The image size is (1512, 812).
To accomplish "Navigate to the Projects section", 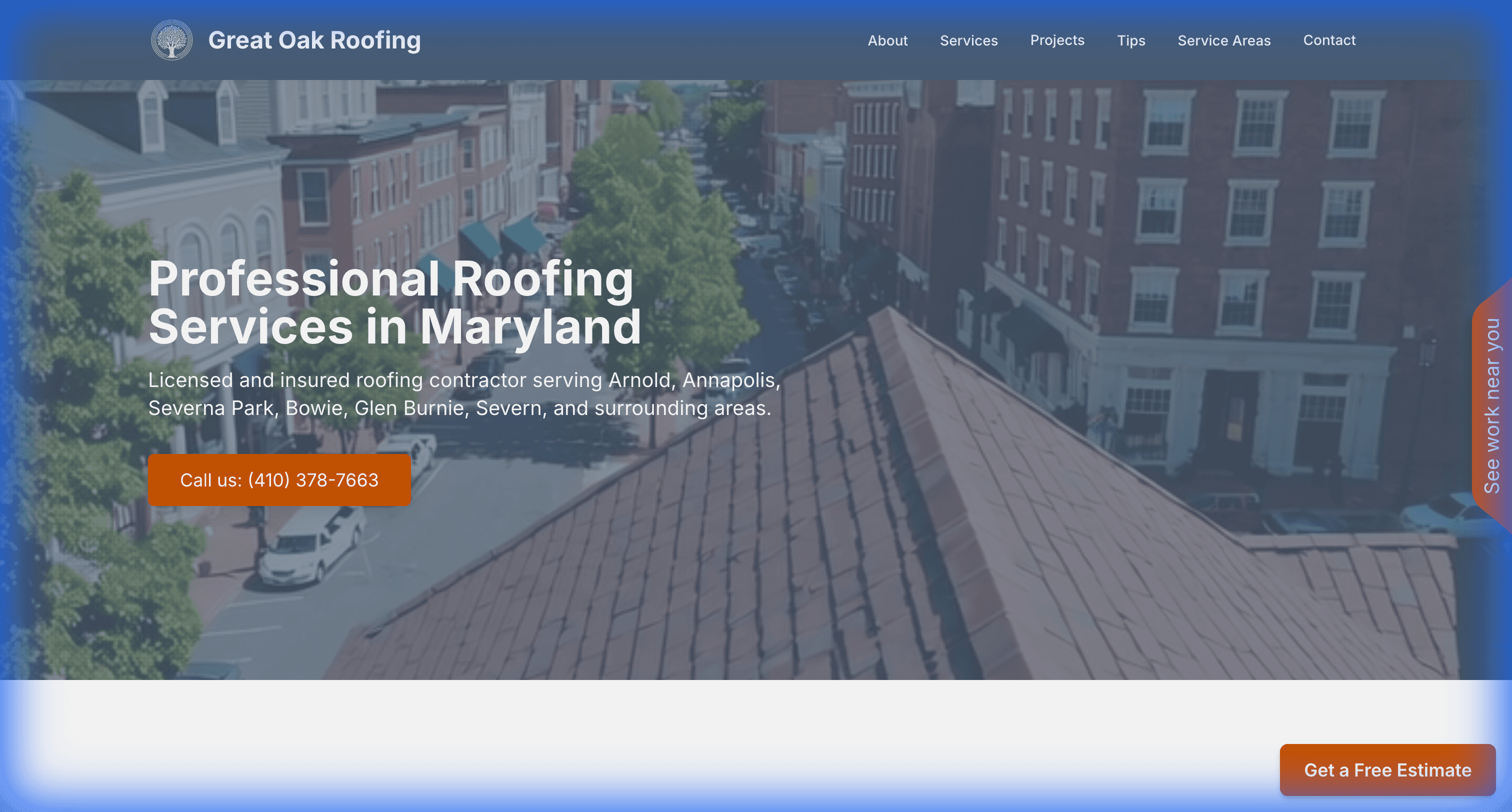I will (1057, 40).
